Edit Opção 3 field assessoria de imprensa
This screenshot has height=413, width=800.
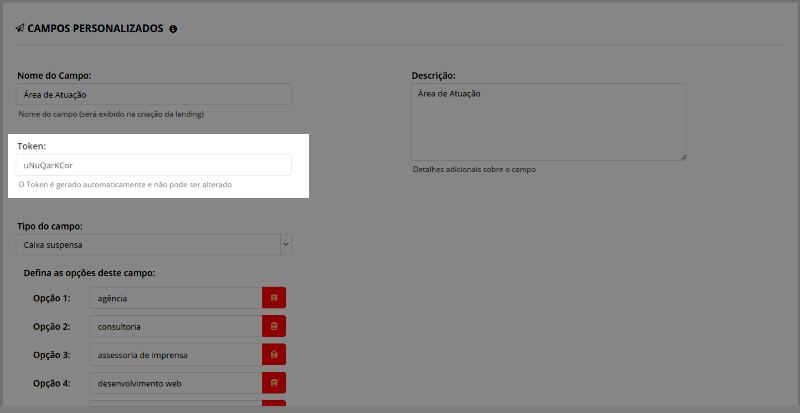click(x=176, y=354)
